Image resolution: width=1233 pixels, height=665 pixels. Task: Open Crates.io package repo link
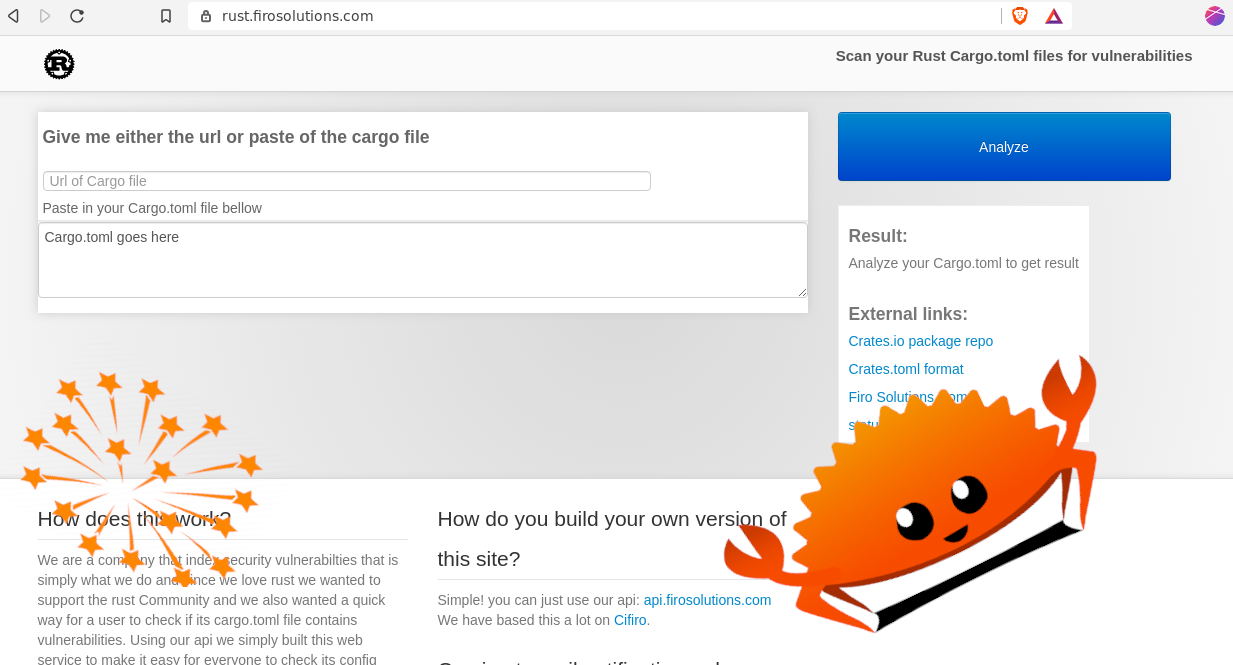click(921, 341)
